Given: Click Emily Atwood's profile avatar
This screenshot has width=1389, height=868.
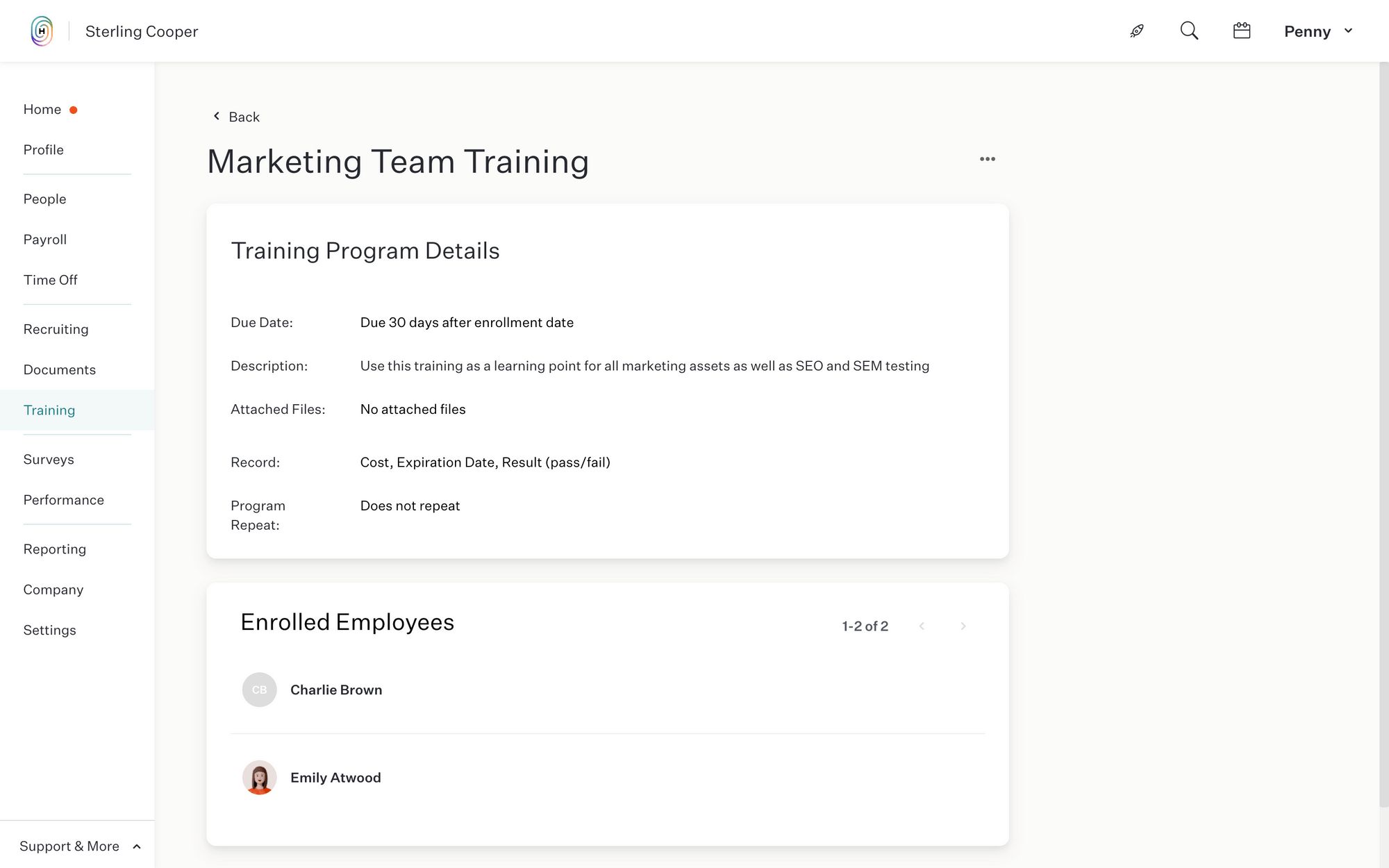Looking at the screenshot, I should pyautogui.click(x=259, y=777).
